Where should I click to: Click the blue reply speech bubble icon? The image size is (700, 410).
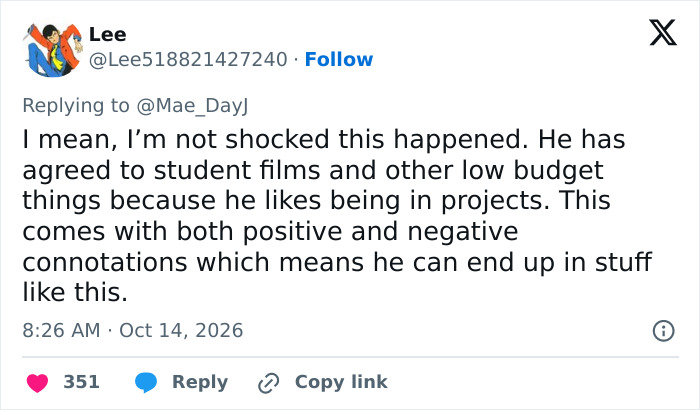pyautogui.click(x=146, y=383)
